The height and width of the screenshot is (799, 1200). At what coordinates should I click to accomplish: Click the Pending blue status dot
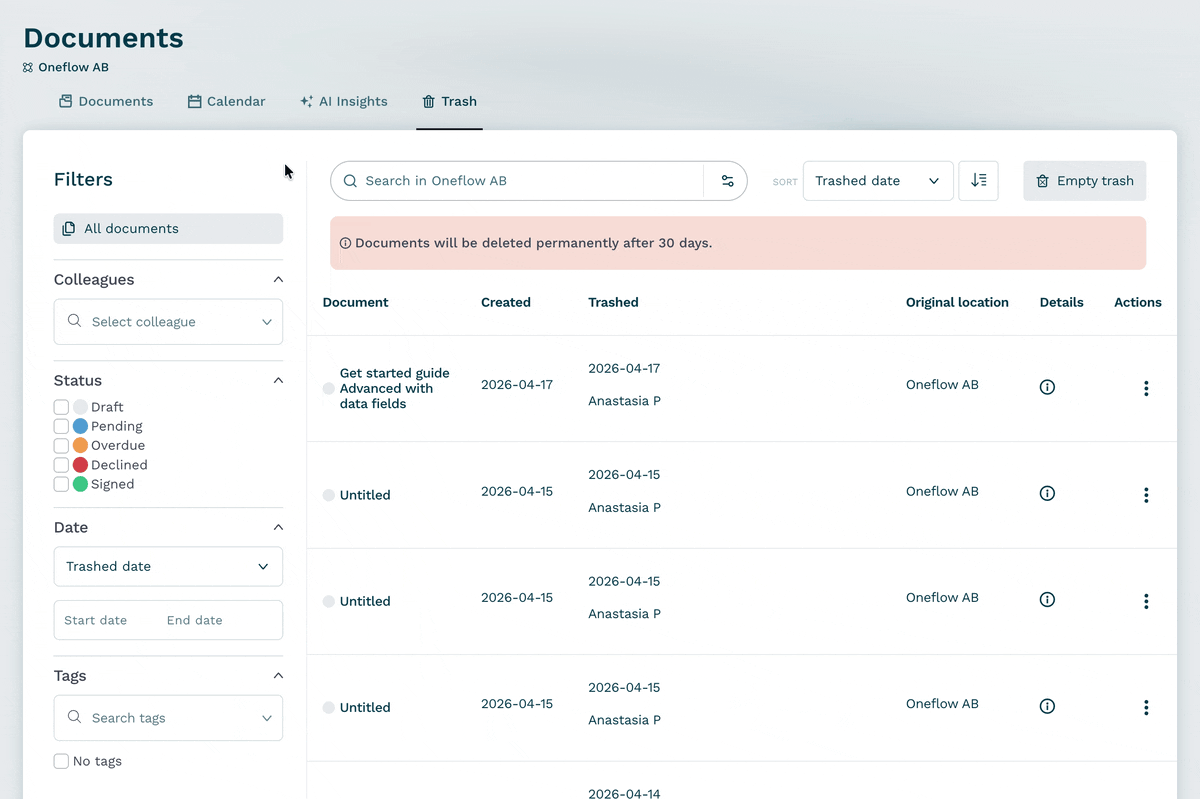point(81,426)
